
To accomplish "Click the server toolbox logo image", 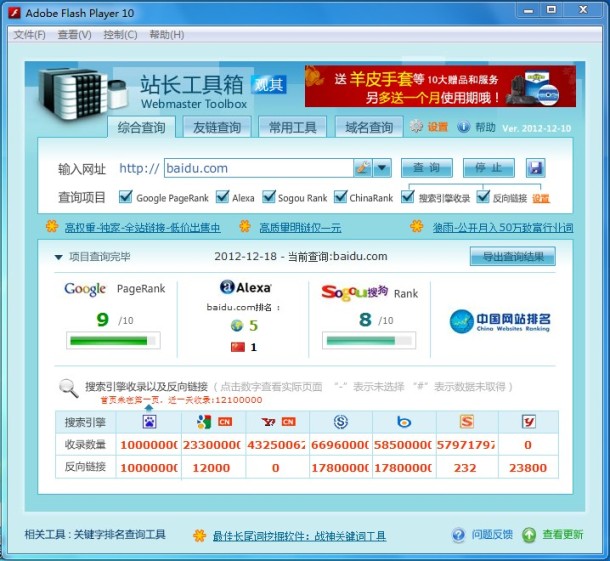I will click(x=82, y=95).
